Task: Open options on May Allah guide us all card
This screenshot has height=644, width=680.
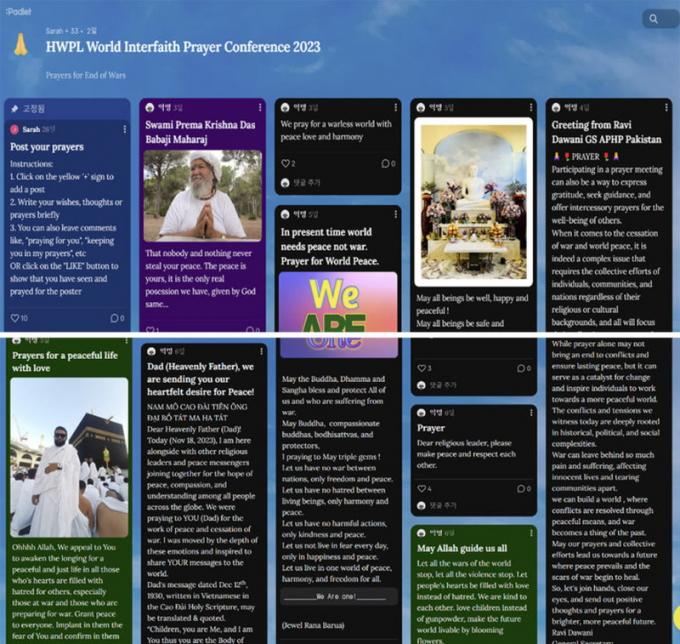Action: click(x=531, y=533)
